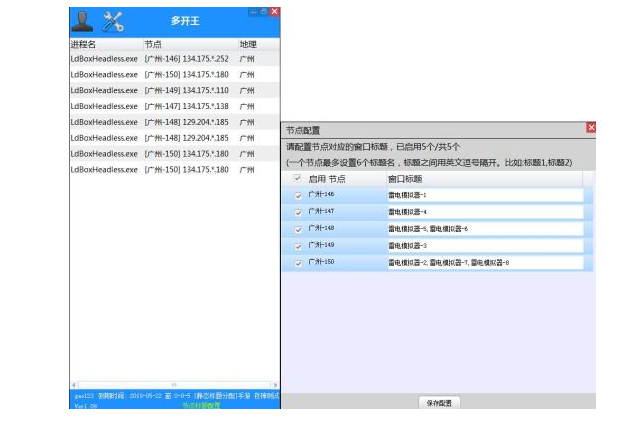Uncheck the 广州-146 node checkbox
Viewport: 629px width, 434px height.
point(298,195)
